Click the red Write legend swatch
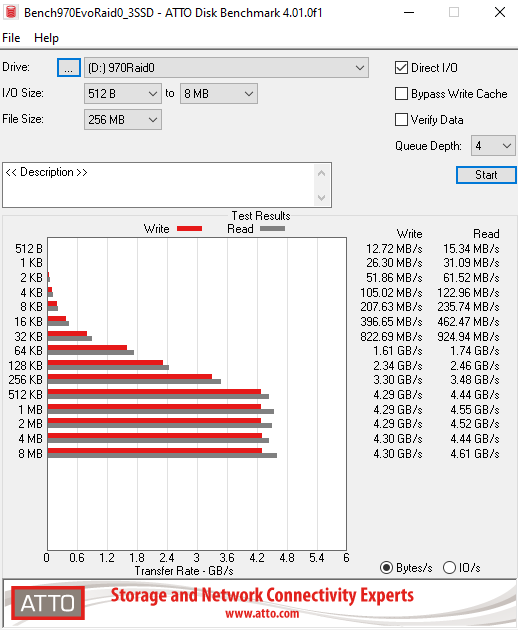Screen dimensions: 518x630 click(x=189, y=229)
